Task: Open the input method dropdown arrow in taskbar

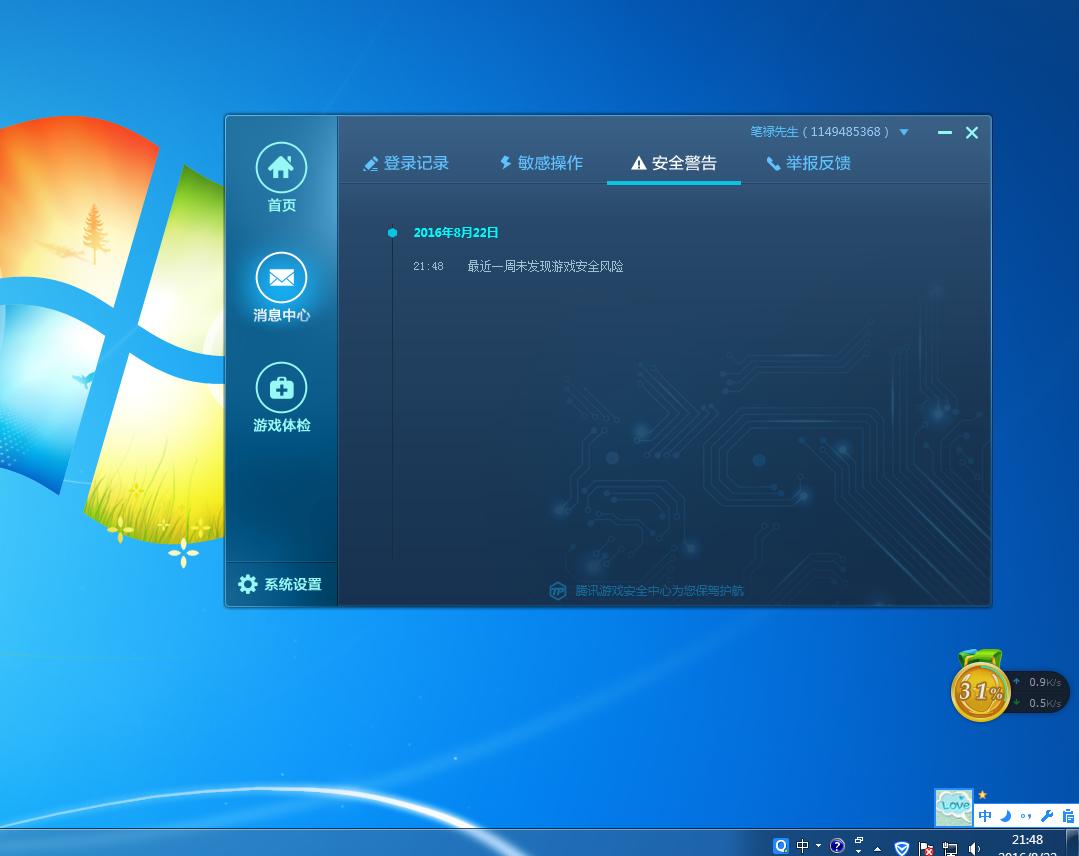Action: (818, 846)
